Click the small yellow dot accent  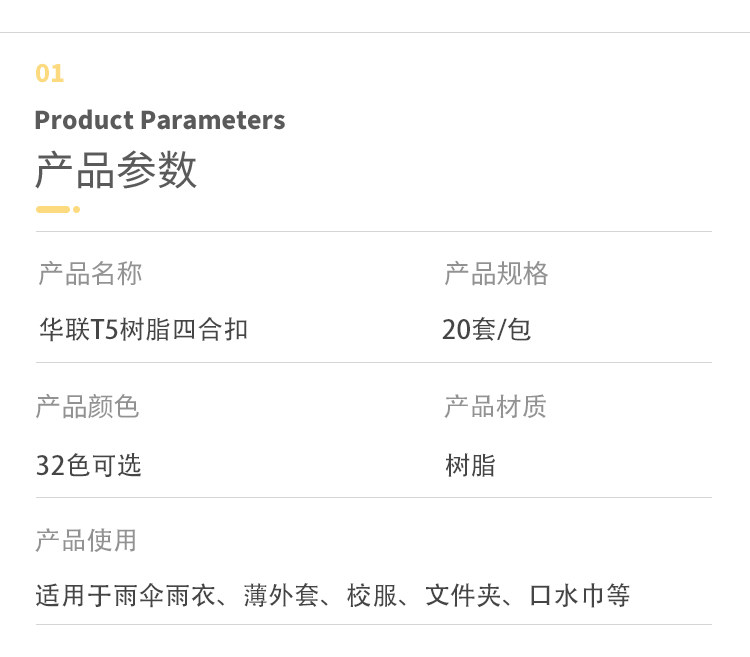click(x=76, y=209)
